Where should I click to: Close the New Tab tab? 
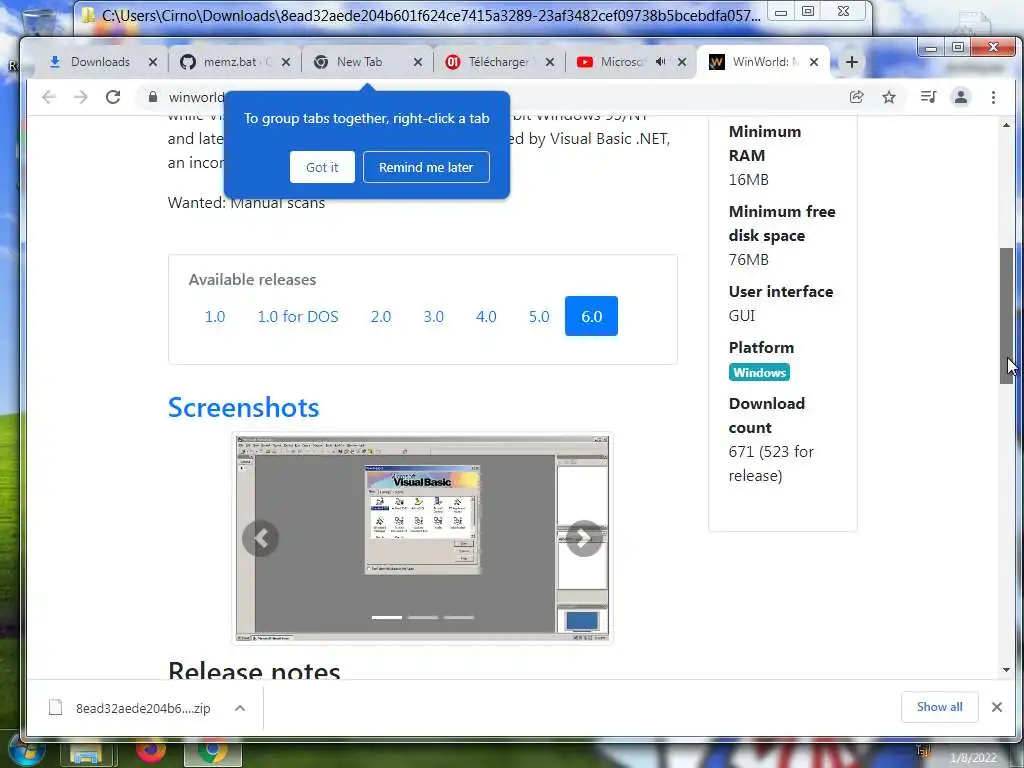[x=418, y=62]
